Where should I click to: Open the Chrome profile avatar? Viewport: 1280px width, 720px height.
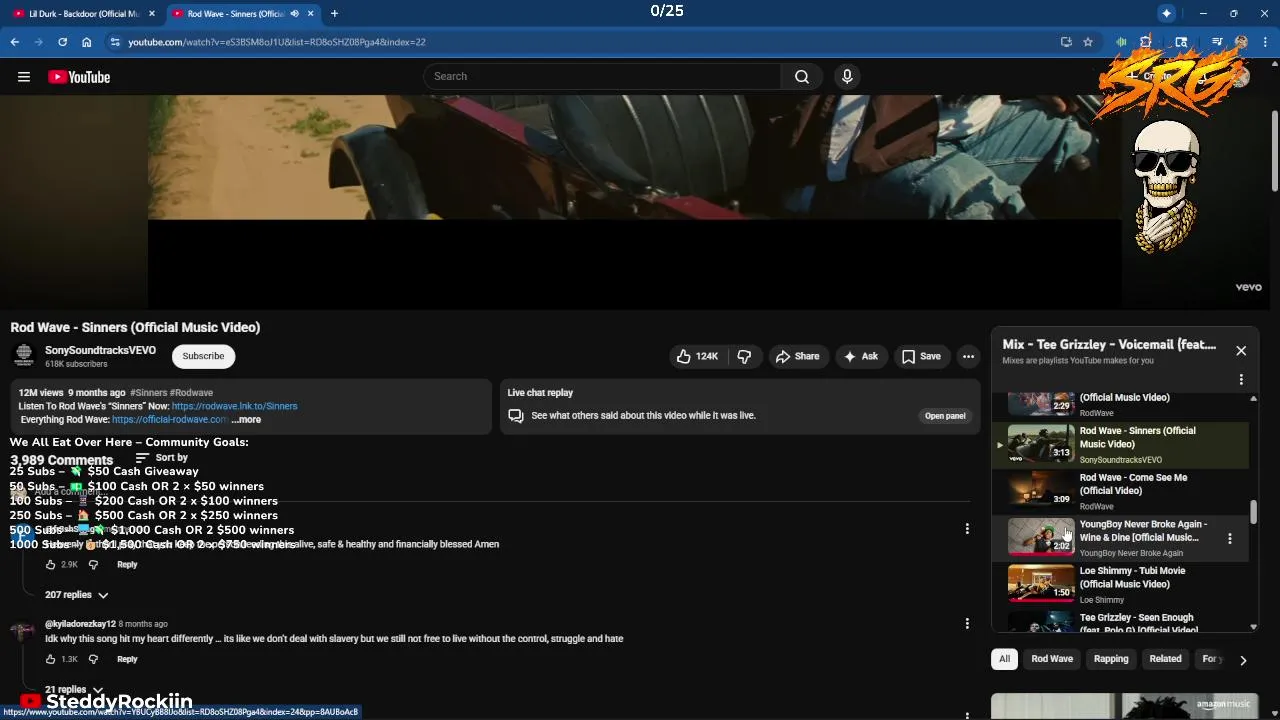tap(1242, 42)
